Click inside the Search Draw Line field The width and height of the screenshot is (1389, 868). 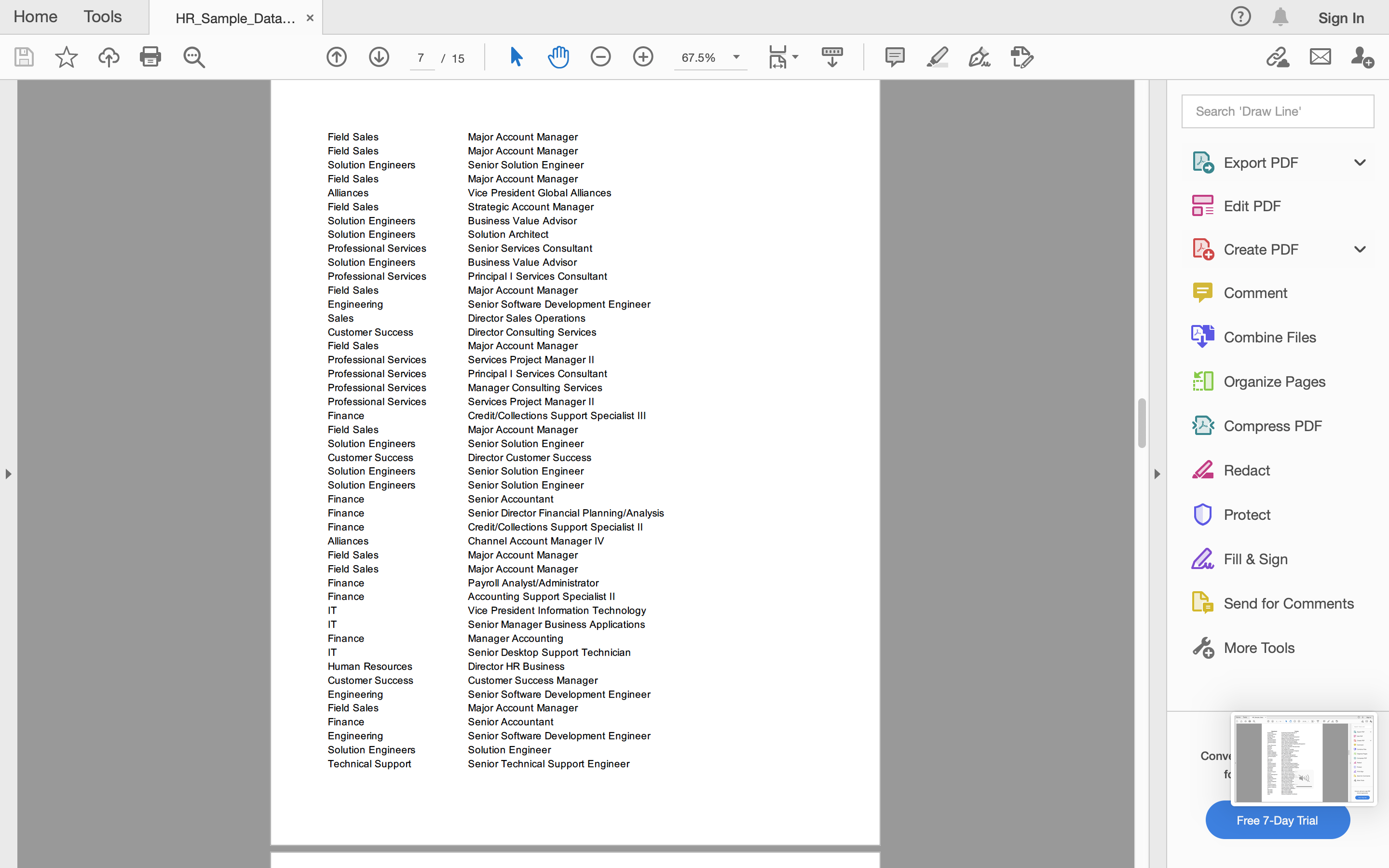click(1277, 111)
